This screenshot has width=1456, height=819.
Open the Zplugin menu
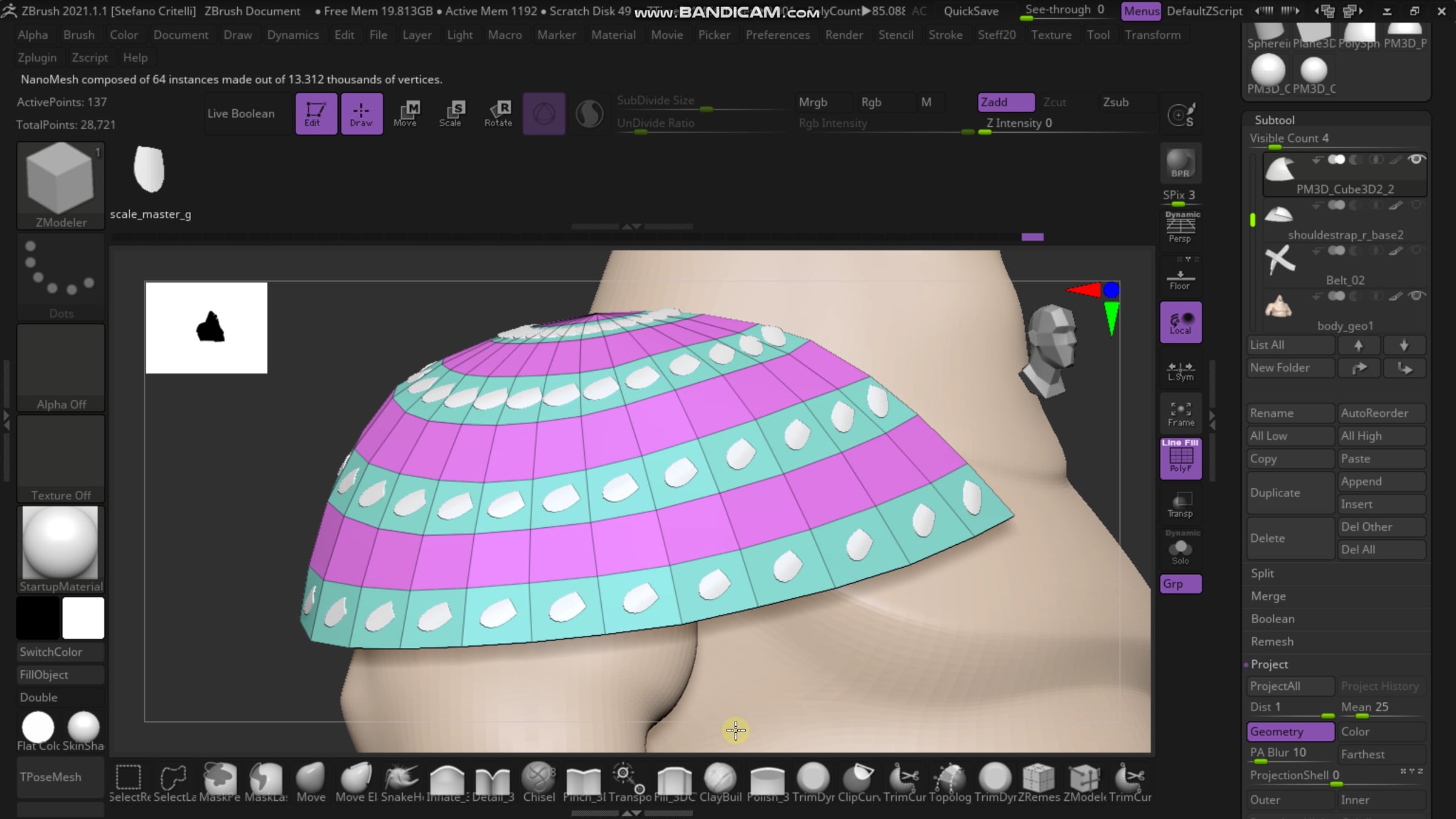pyautogui.click(x=37, y=58)
